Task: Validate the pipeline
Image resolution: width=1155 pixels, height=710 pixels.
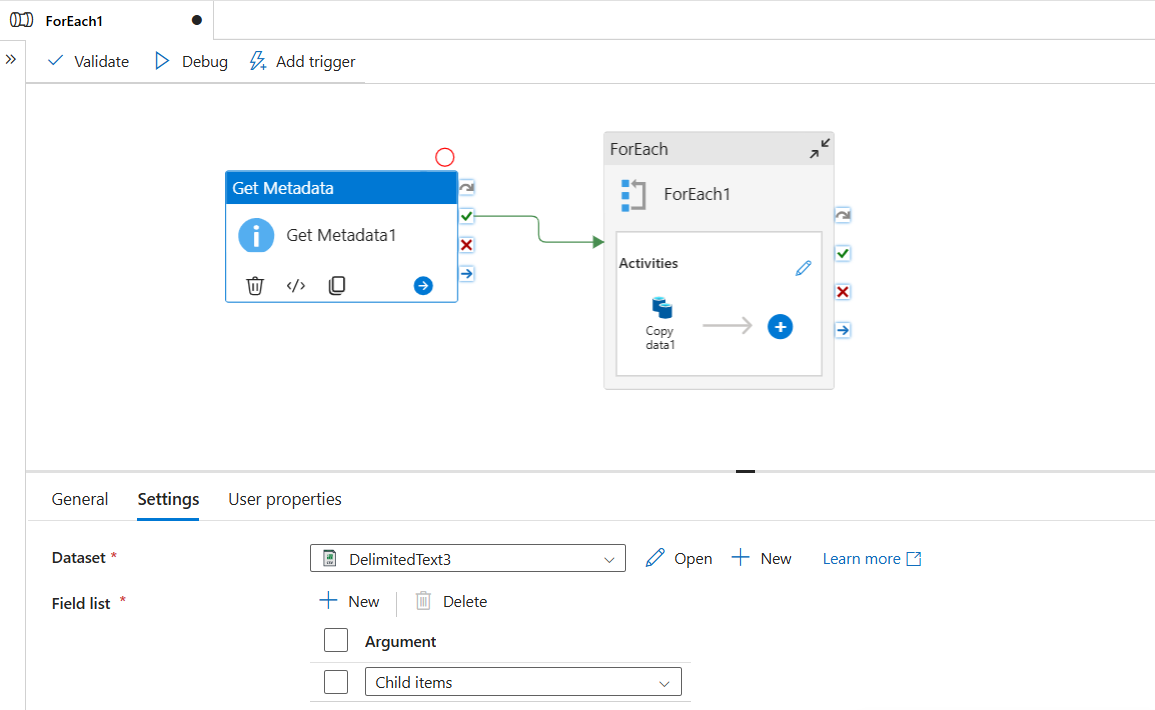Action: [x=88, y=61]
